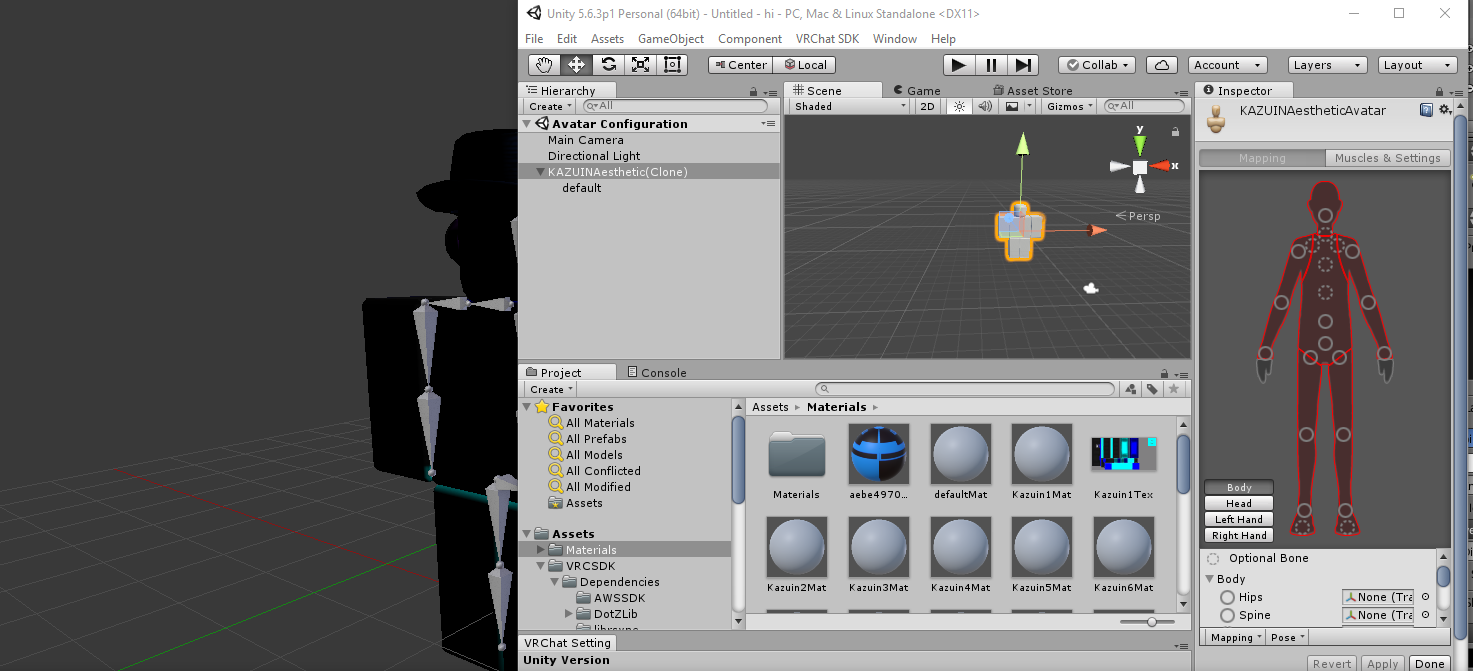The height and width of the screenshot is (671, 1473).
Task: Toggle scene audio speaker icon
Action: click(985, 106)
